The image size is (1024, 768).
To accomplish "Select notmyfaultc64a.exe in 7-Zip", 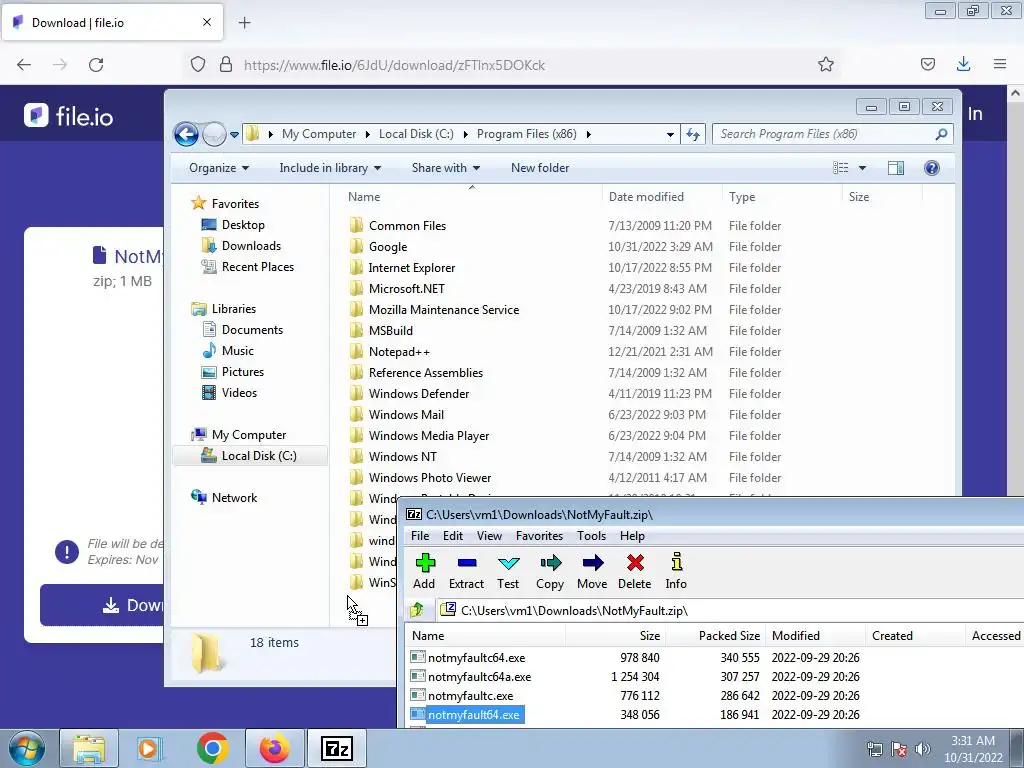I will (x=479, y=677).
